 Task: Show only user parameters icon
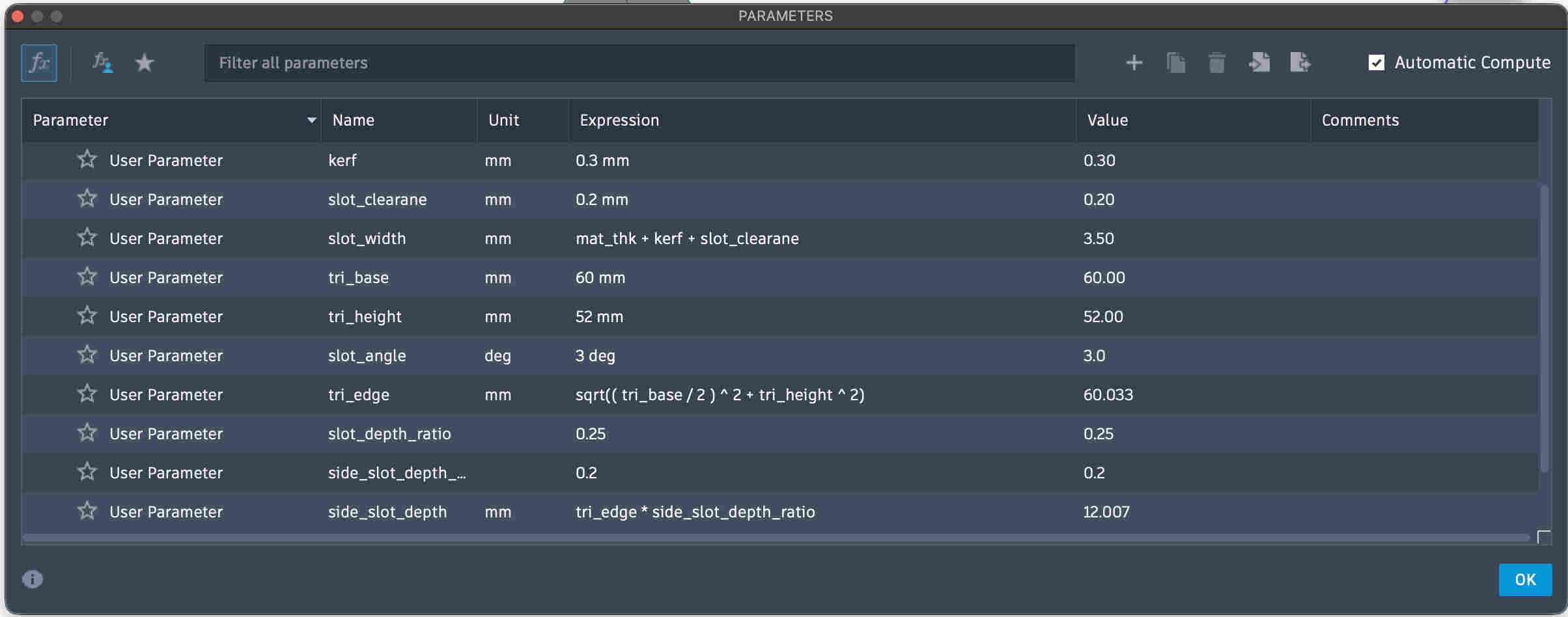102,62
